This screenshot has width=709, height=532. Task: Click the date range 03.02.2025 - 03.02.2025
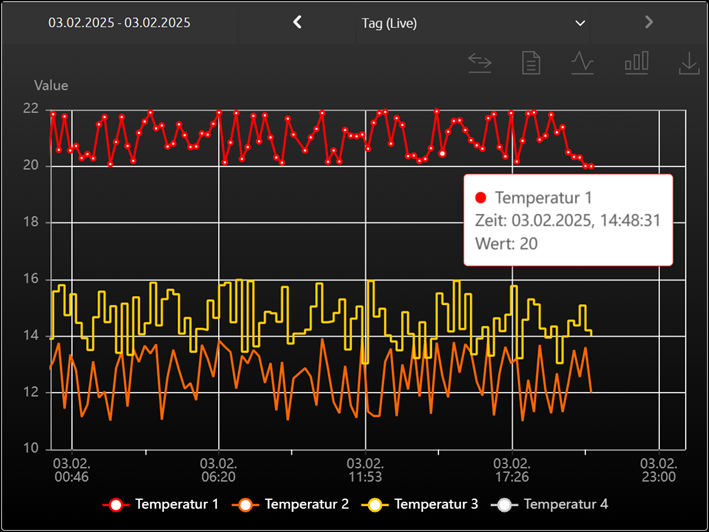click(119, 22)
